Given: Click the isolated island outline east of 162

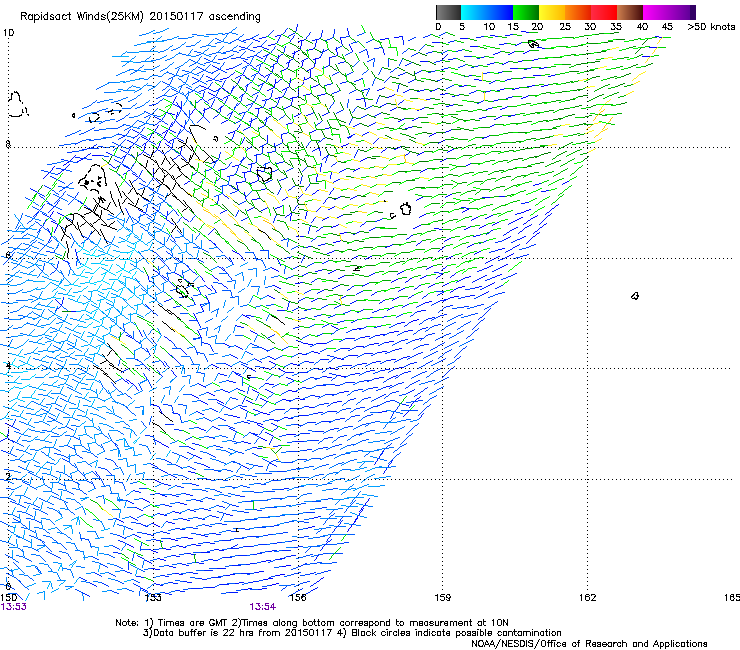Looking at the screenshot, I should (x=635, y=296).
